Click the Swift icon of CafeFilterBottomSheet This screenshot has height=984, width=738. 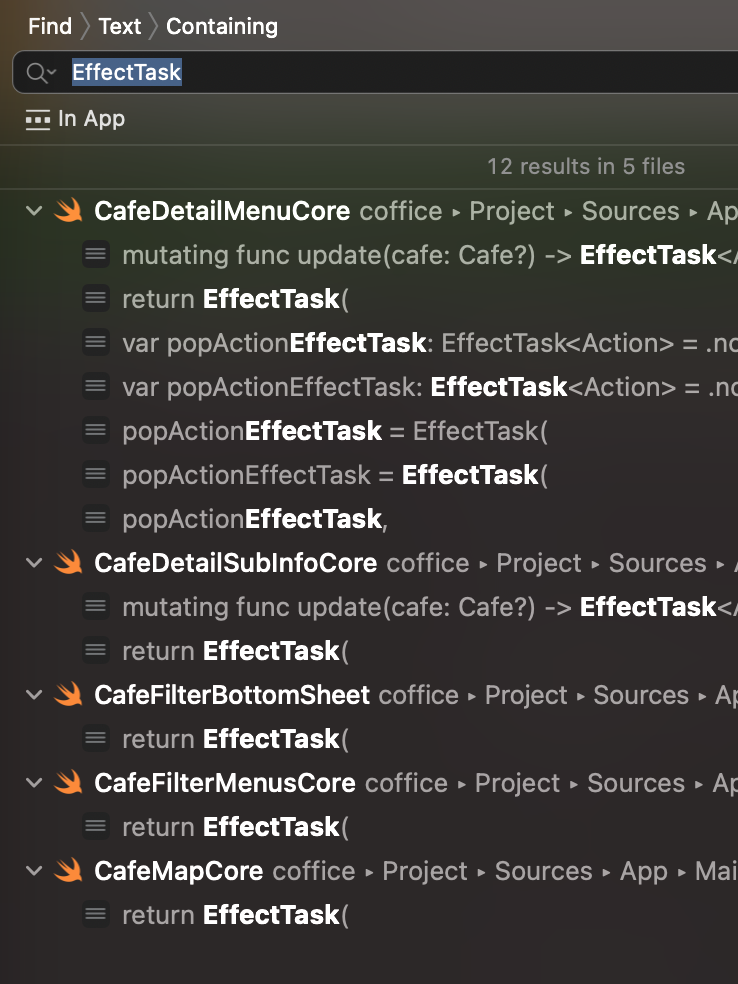(68, 694)
